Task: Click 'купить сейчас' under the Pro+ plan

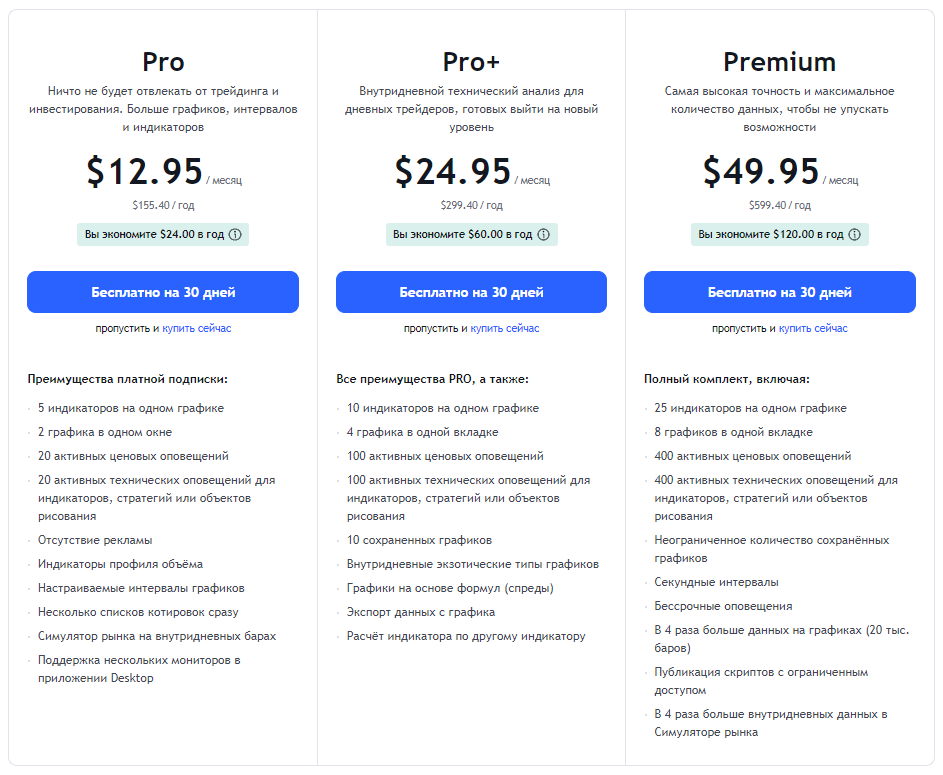Action: (x=505, y=328)
